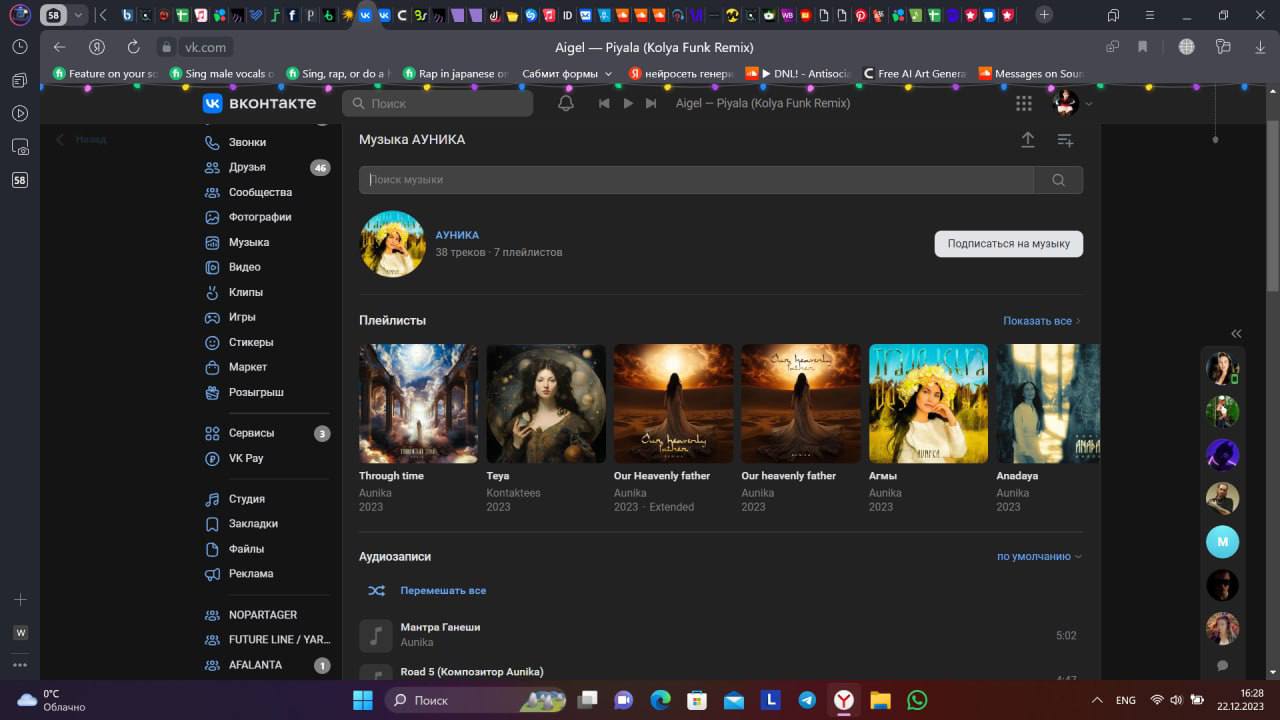Open АУНИКА artist profile link
This screenshot has height=720, width=1280.
tap(457, 235)
